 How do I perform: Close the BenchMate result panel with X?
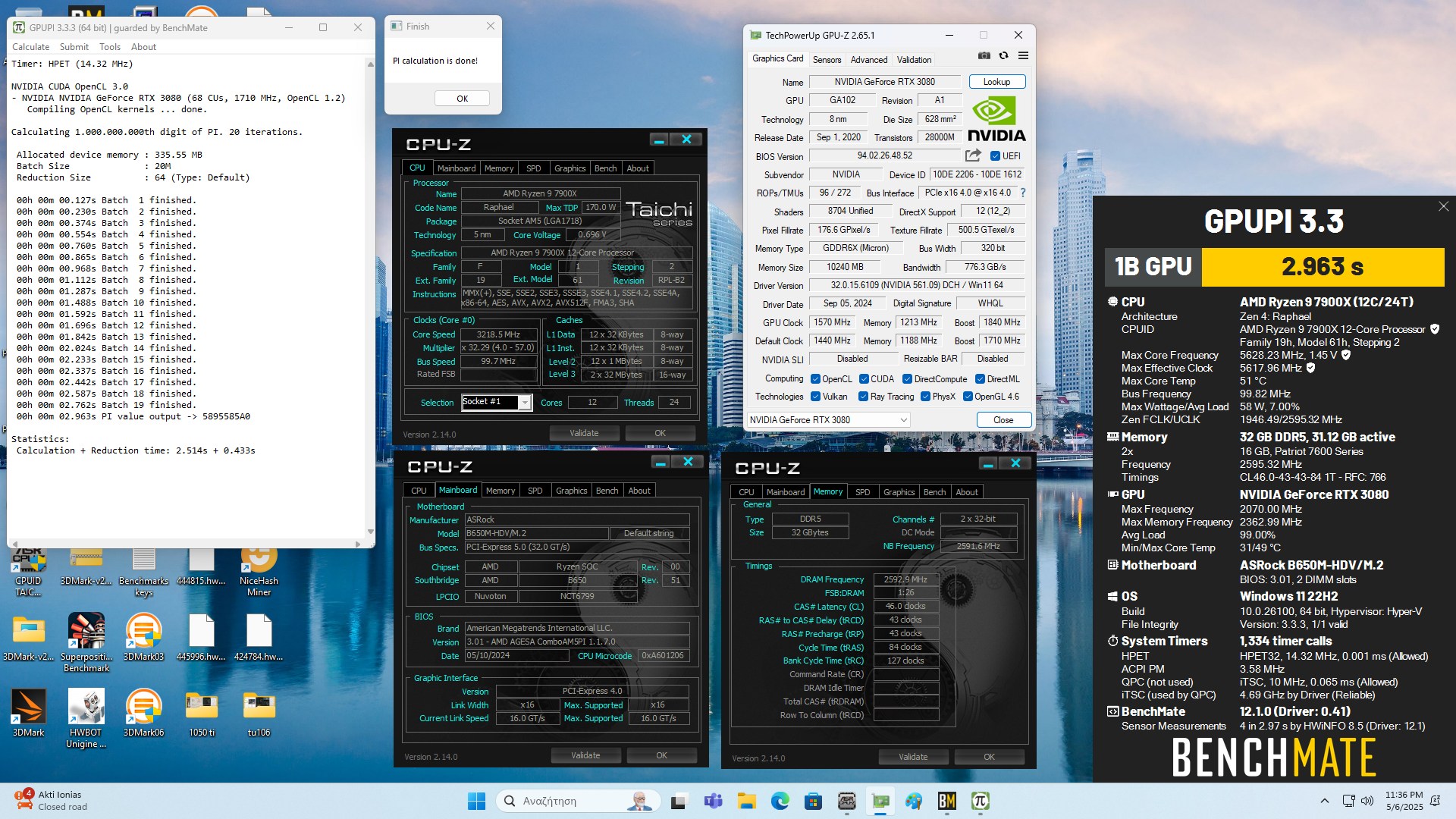[1443, 206]
